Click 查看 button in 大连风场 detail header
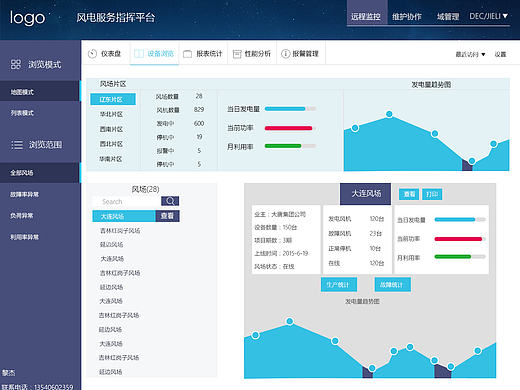Screen dimensions: 520x390 coord(409,194)
